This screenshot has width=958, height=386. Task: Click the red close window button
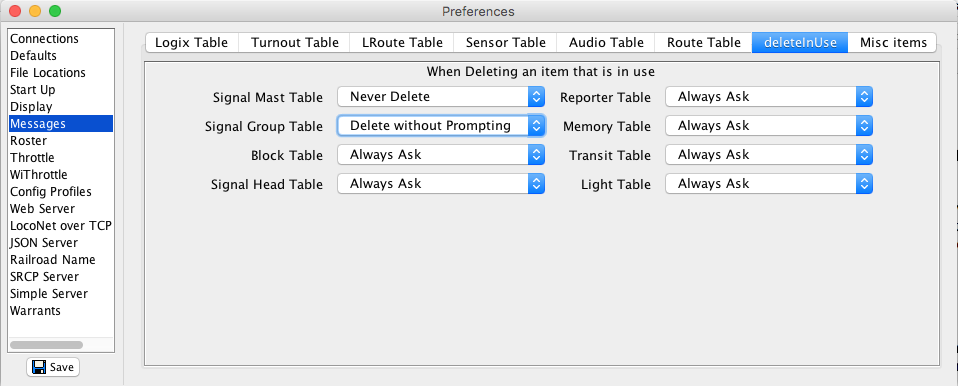(x=16, y=11)
